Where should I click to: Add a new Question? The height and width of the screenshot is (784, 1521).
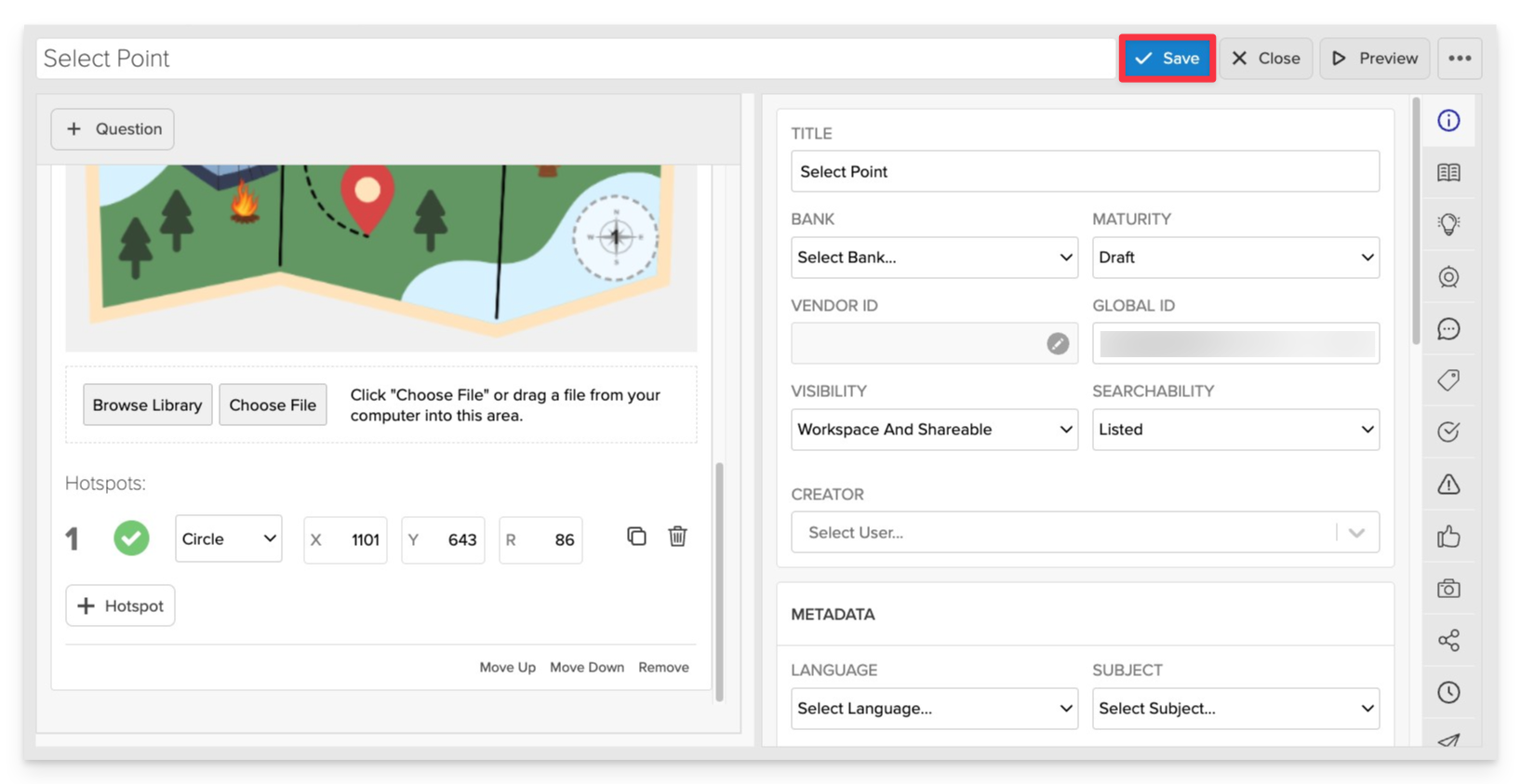click(x=113, y=128)
